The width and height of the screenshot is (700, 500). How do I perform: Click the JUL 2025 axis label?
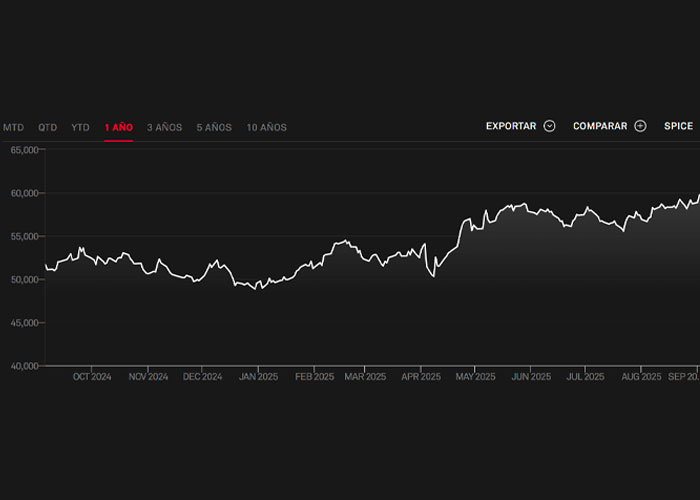585,377
